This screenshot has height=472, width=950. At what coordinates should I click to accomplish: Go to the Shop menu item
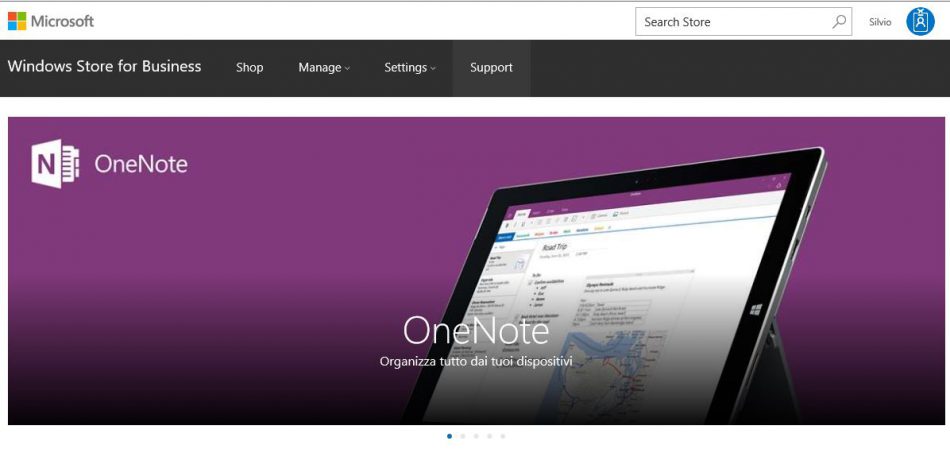250,68
